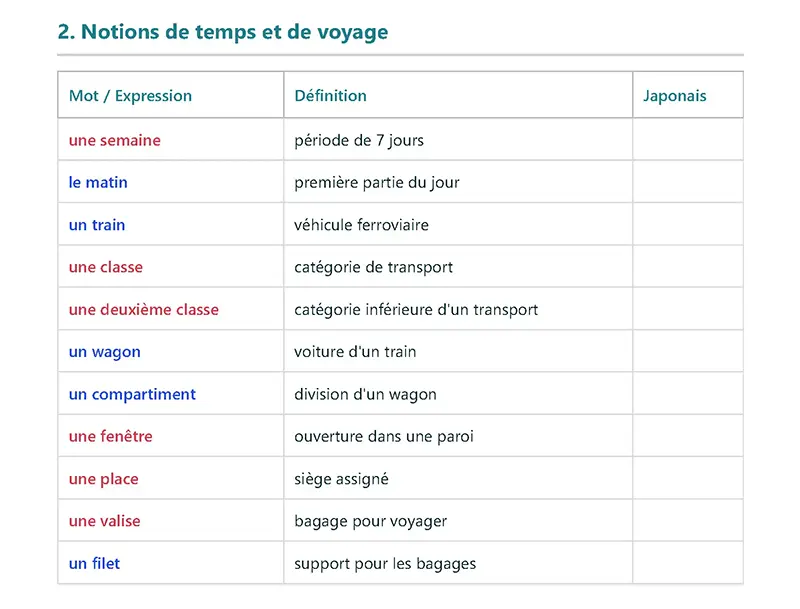The image size is (800, 609).
Task: Select the definition "période de 7 jours"
Action: pyautogui.click(x=359, y=141)
